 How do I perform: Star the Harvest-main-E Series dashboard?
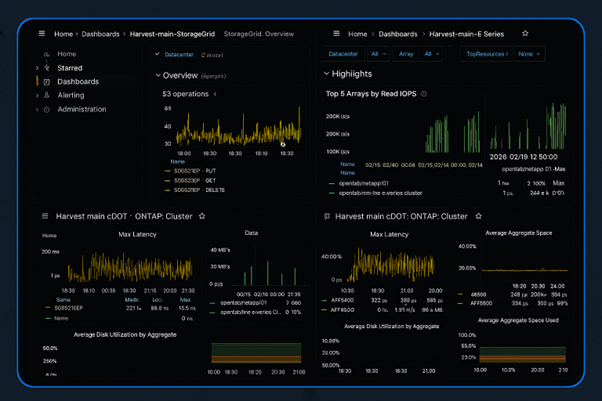pyautogui.click(x=525, y=33)
